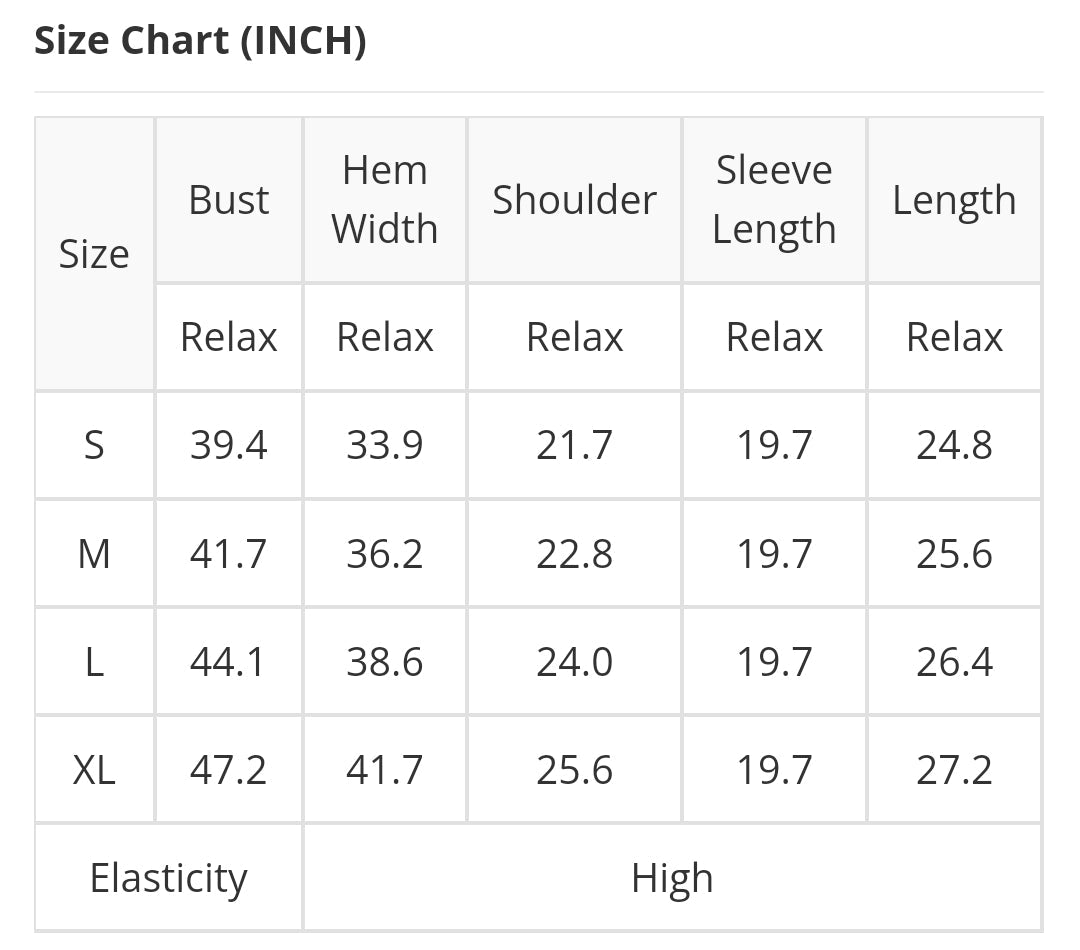Click the High elasticity value

tap(672, 878)
